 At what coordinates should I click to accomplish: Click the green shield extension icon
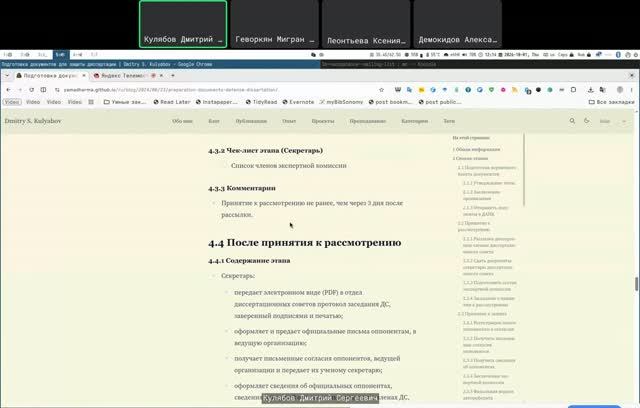[491, 90]
